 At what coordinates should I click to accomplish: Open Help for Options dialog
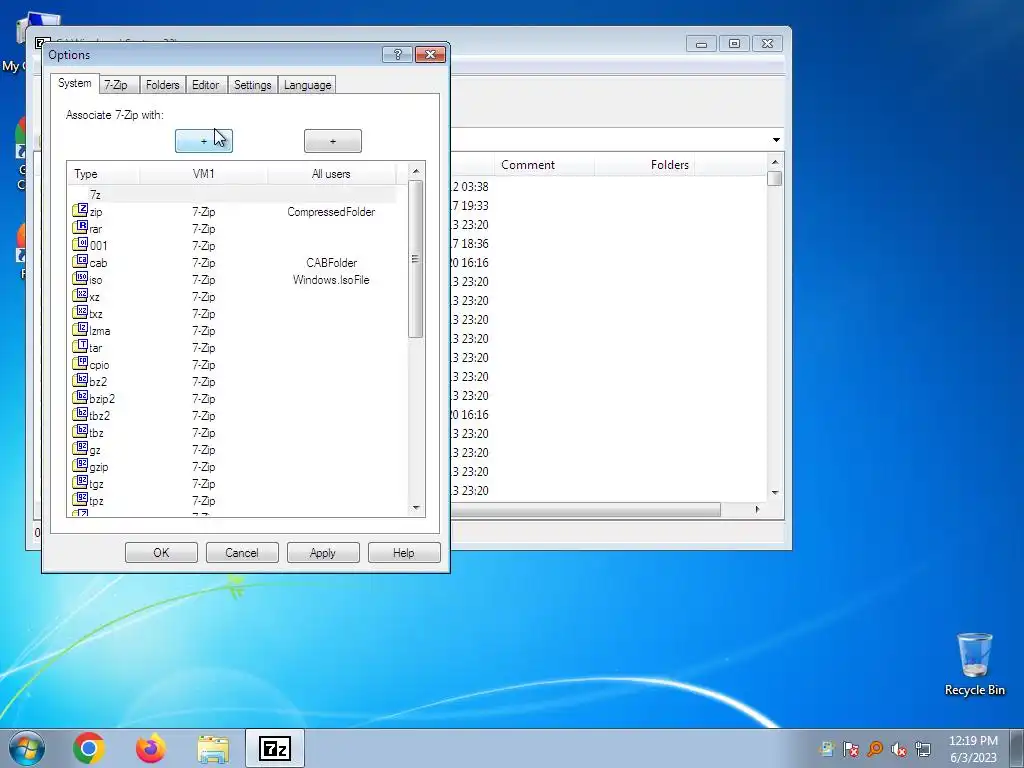point(404,552)
